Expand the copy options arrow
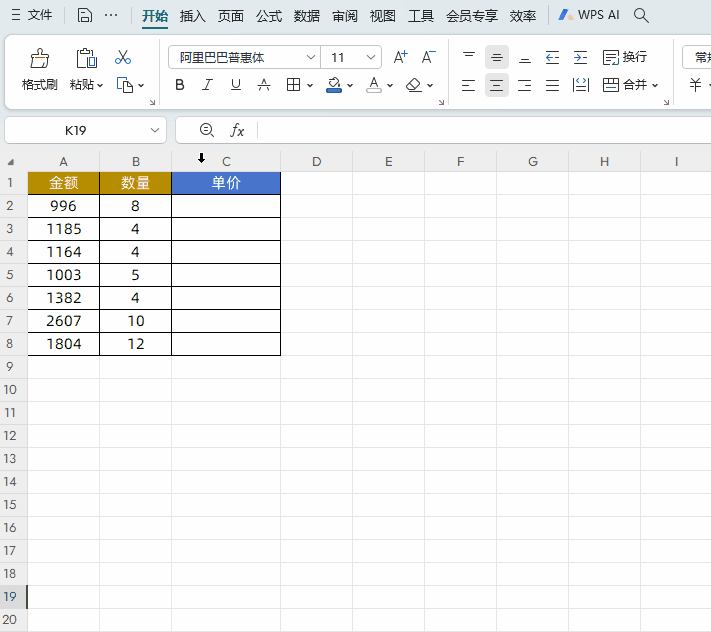 tap(141, 85)
